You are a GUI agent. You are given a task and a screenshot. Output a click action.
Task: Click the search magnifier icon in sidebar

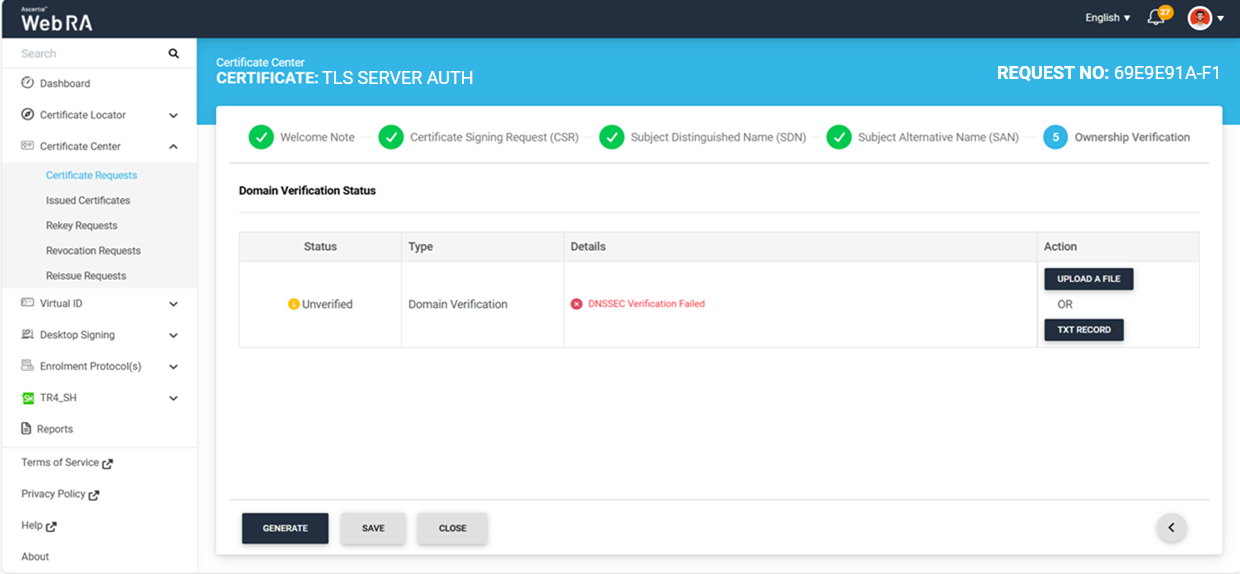pos(173,54)
